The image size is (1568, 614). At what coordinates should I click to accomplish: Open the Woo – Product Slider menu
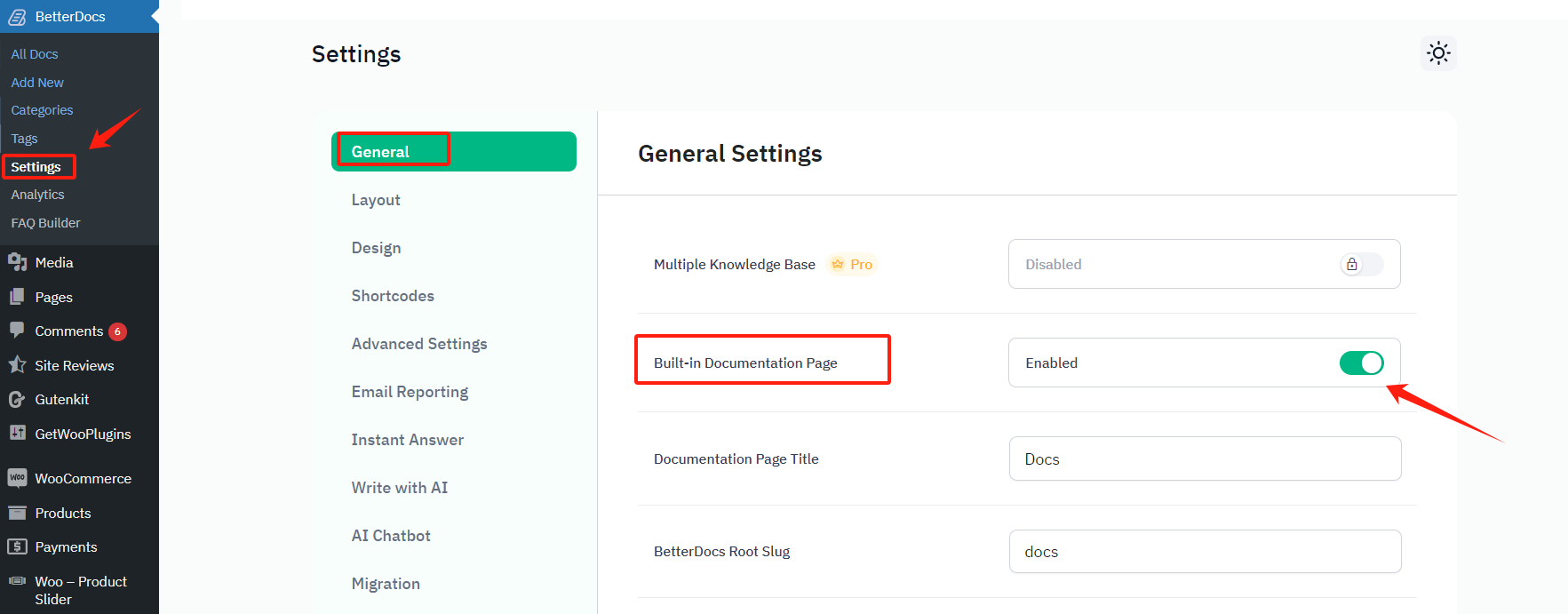point(79,589)
